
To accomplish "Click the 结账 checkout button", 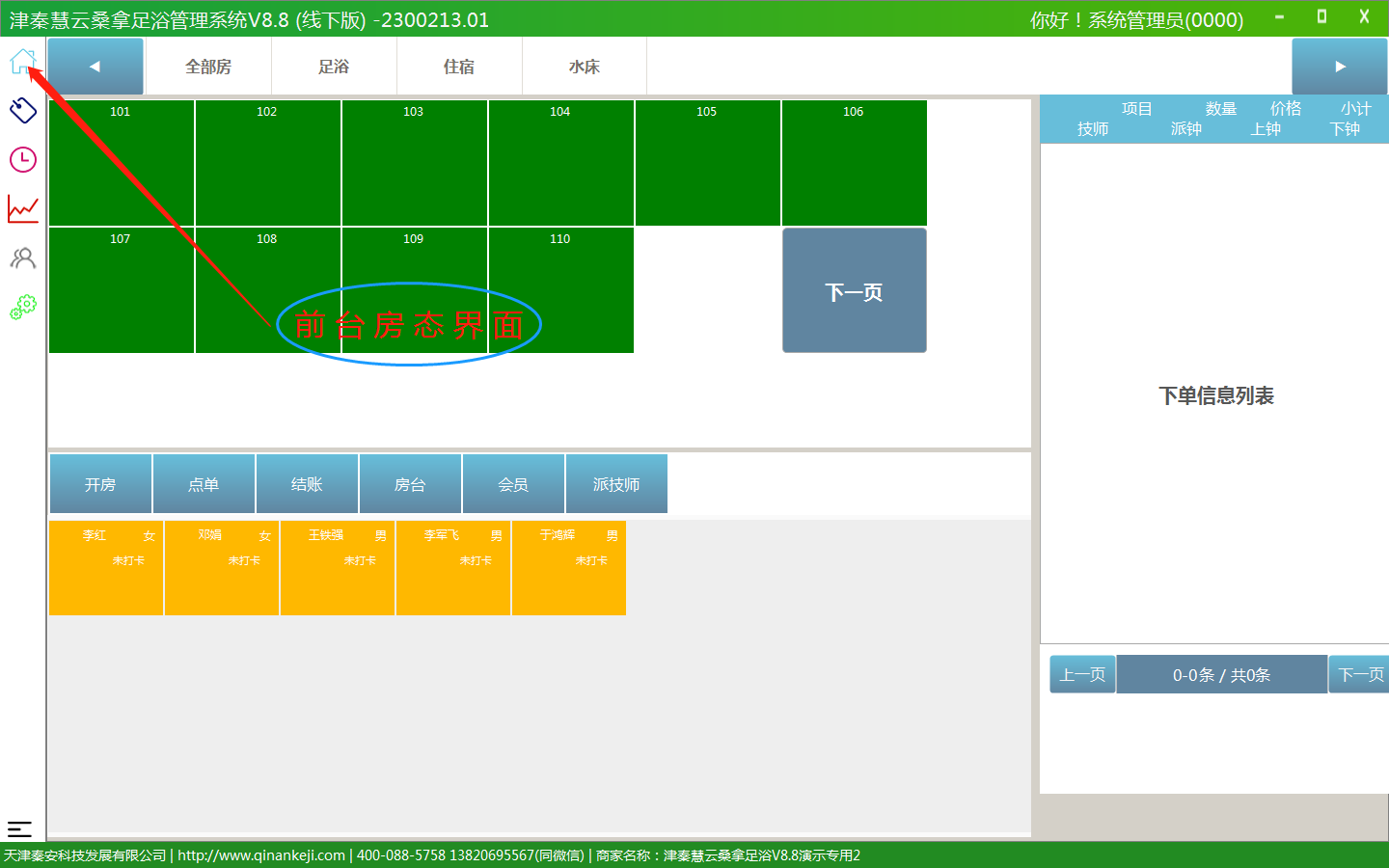I will (x=307, y=484).
